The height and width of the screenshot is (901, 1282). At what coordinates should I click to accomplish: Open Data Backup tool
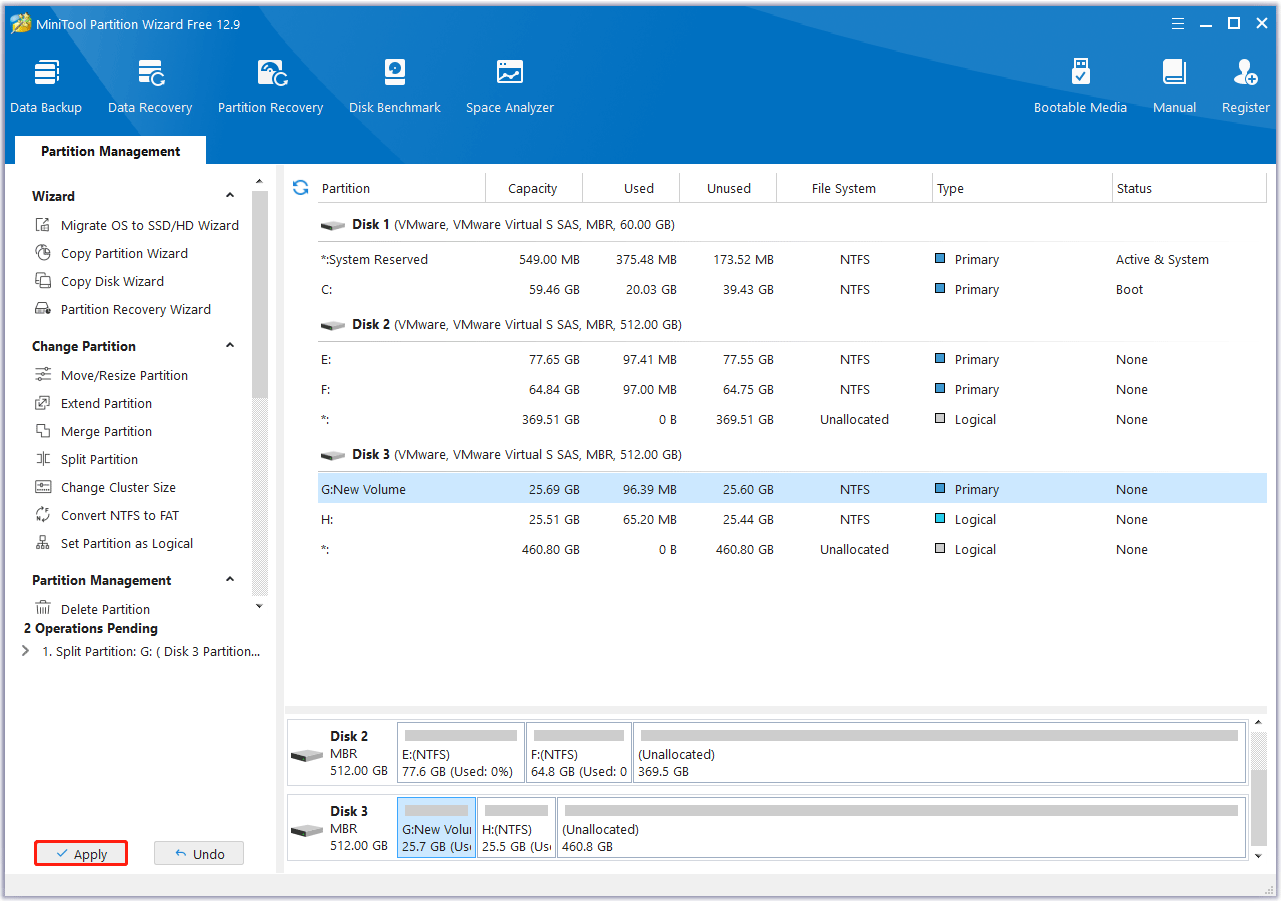click(46, 87)
